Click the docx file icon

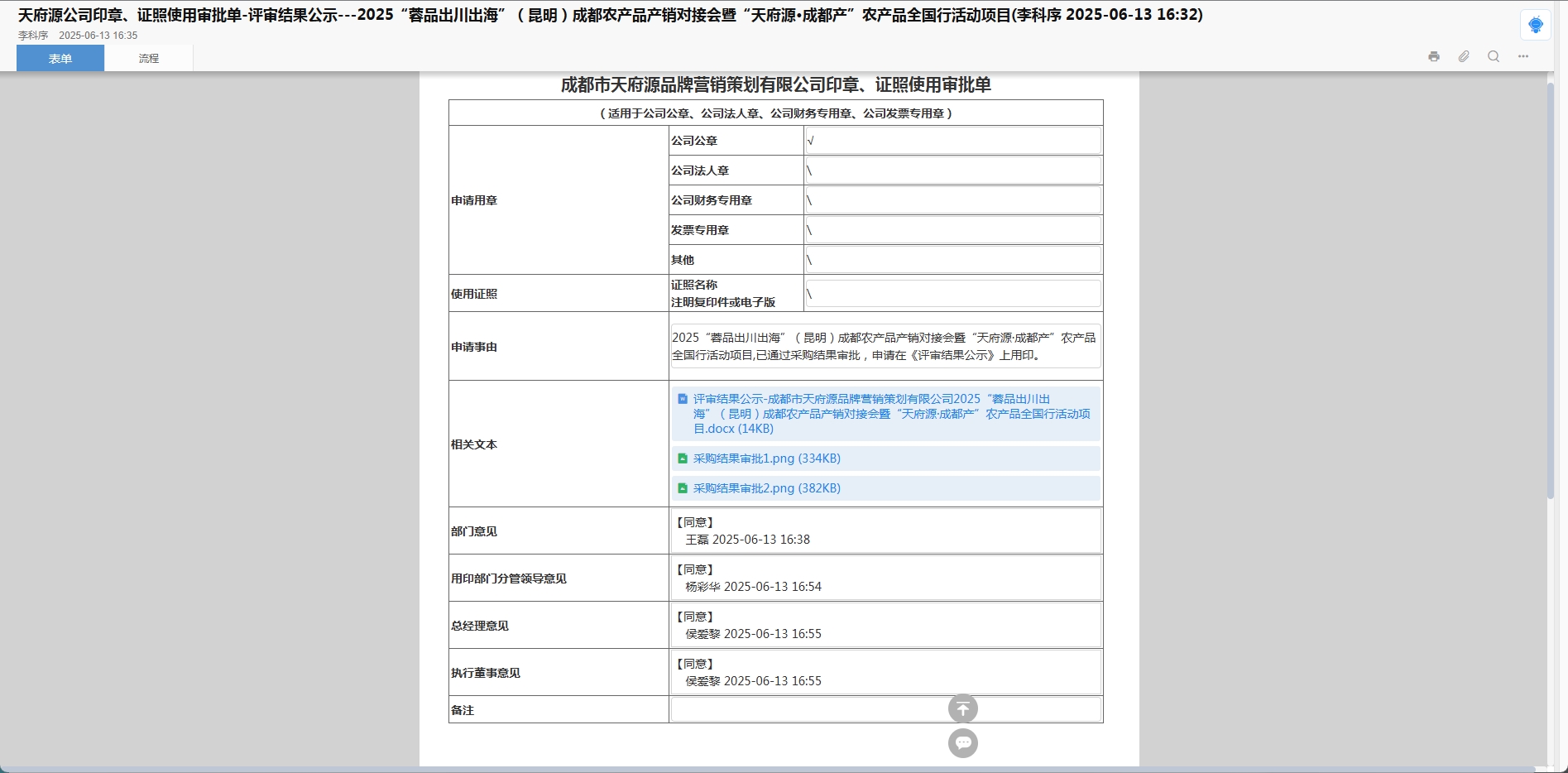[683, 399]
